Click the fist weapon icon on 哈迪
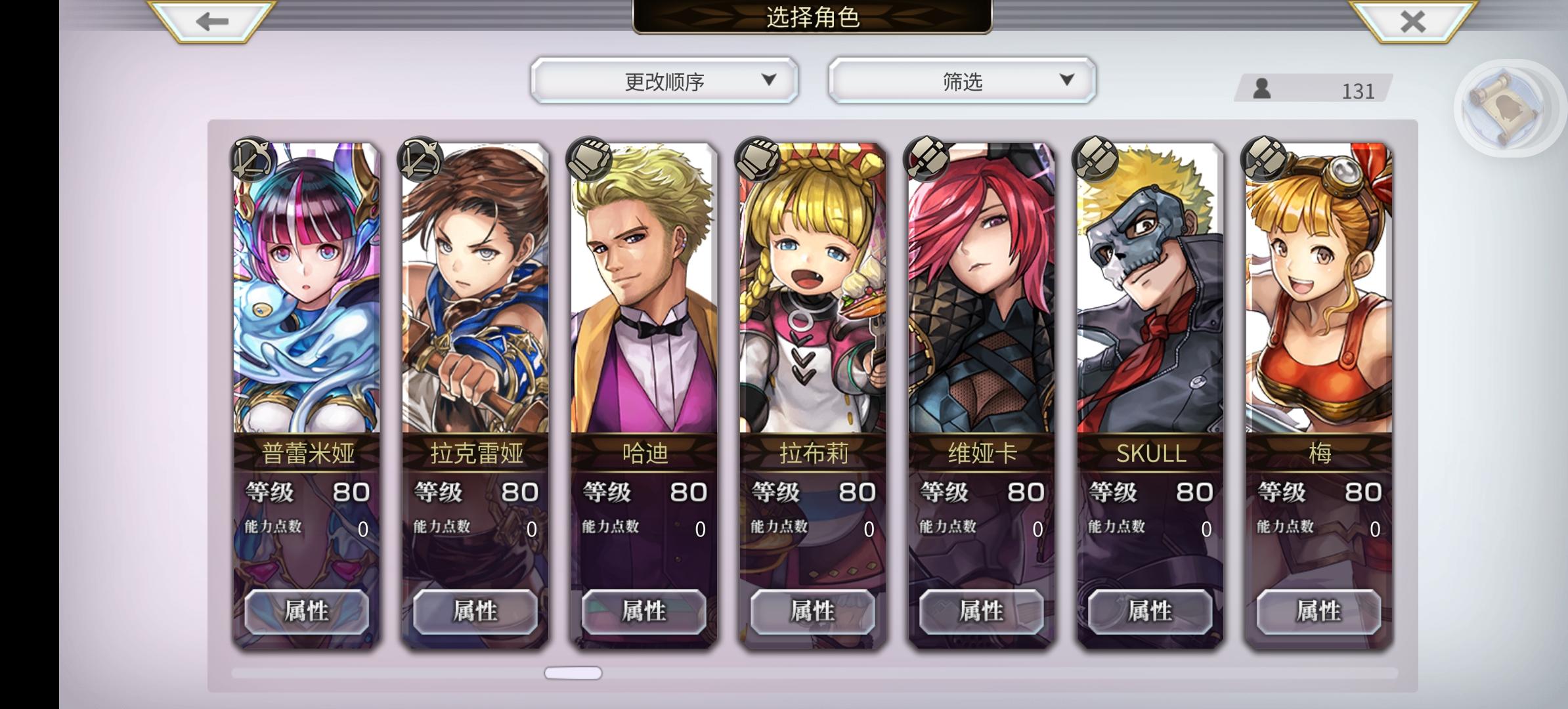The image size is (1568, 709). pyautogui.click(x=589, y=159)
